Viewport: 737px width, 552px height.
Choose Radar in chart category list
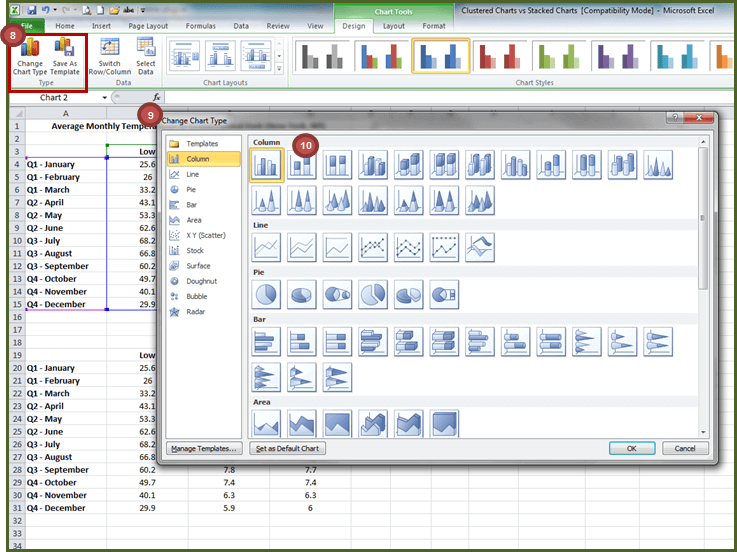tap(196, 311)
